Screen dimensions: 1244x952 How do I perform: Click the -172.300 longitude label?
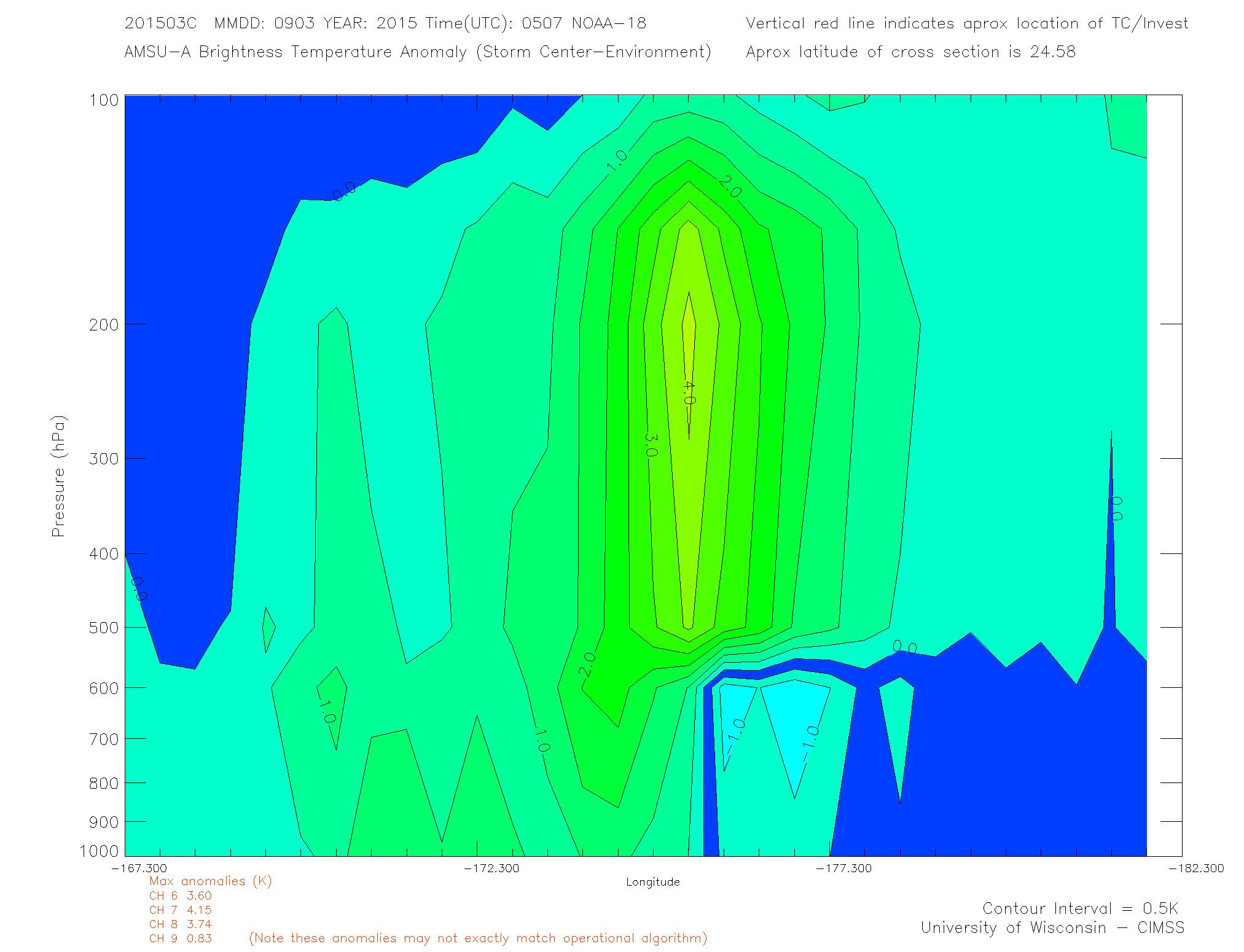[491, 868]
